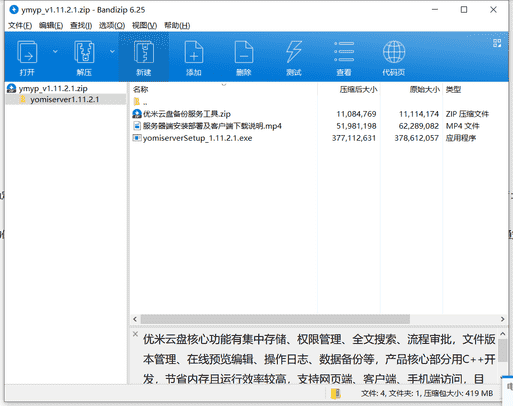Click the type cell ZIP 压缩文件

[467, 114]
